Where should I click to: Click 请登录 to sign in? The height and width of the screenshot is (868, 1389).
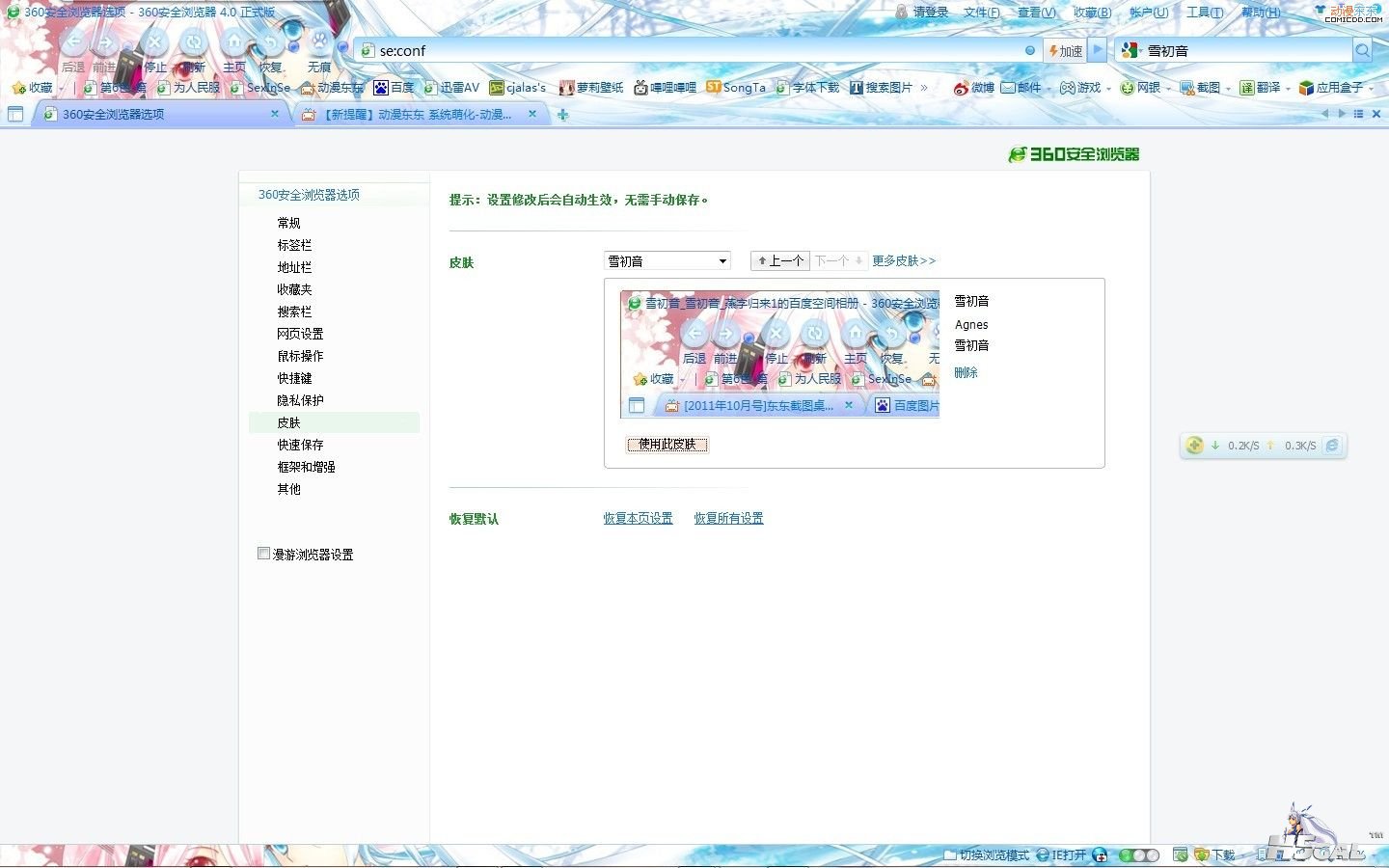923,13
